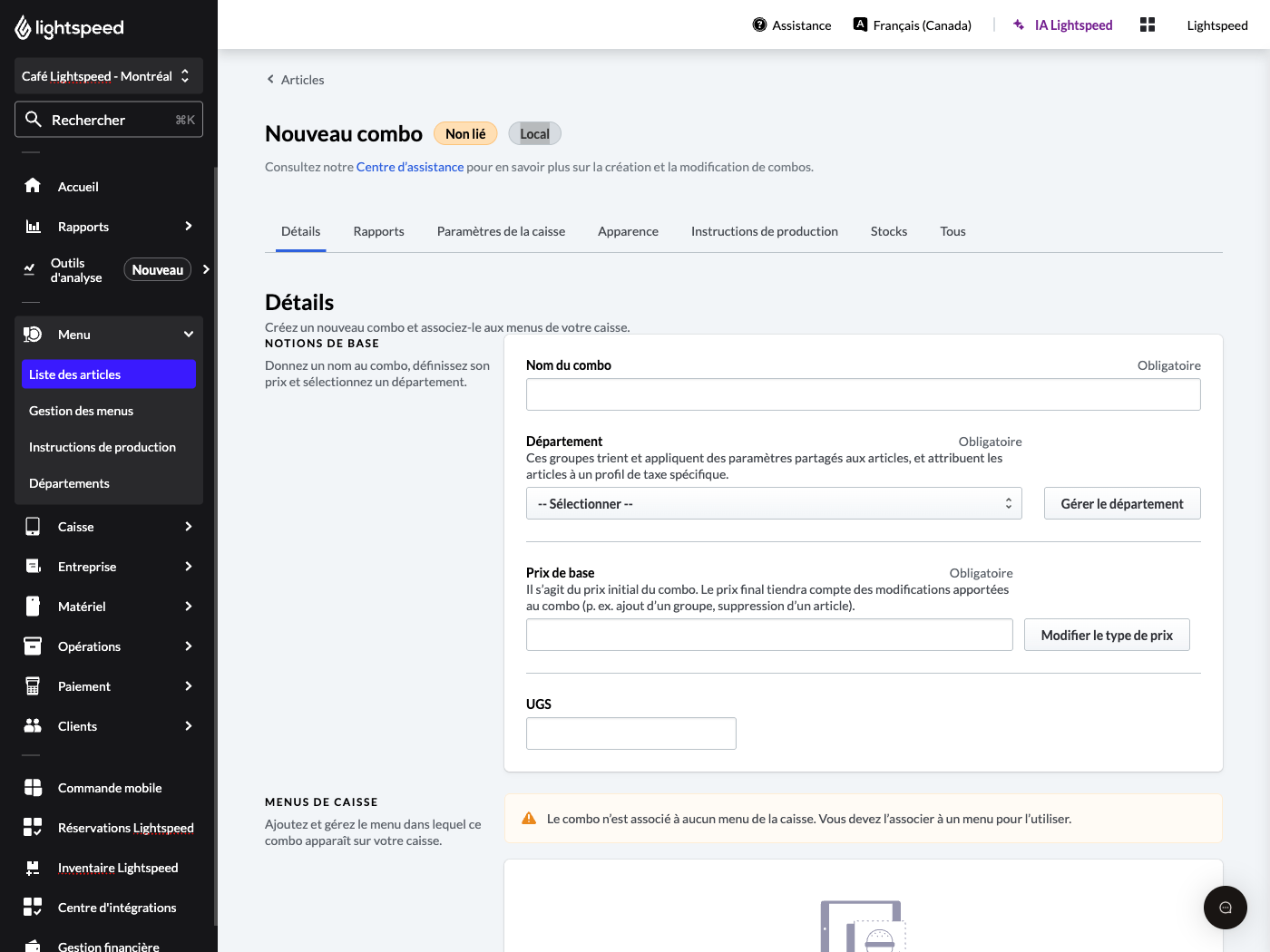The height and width of the screenshot is (952, 1270).
Task: Click the Assistance question mark icon
Action: (759, 24)
